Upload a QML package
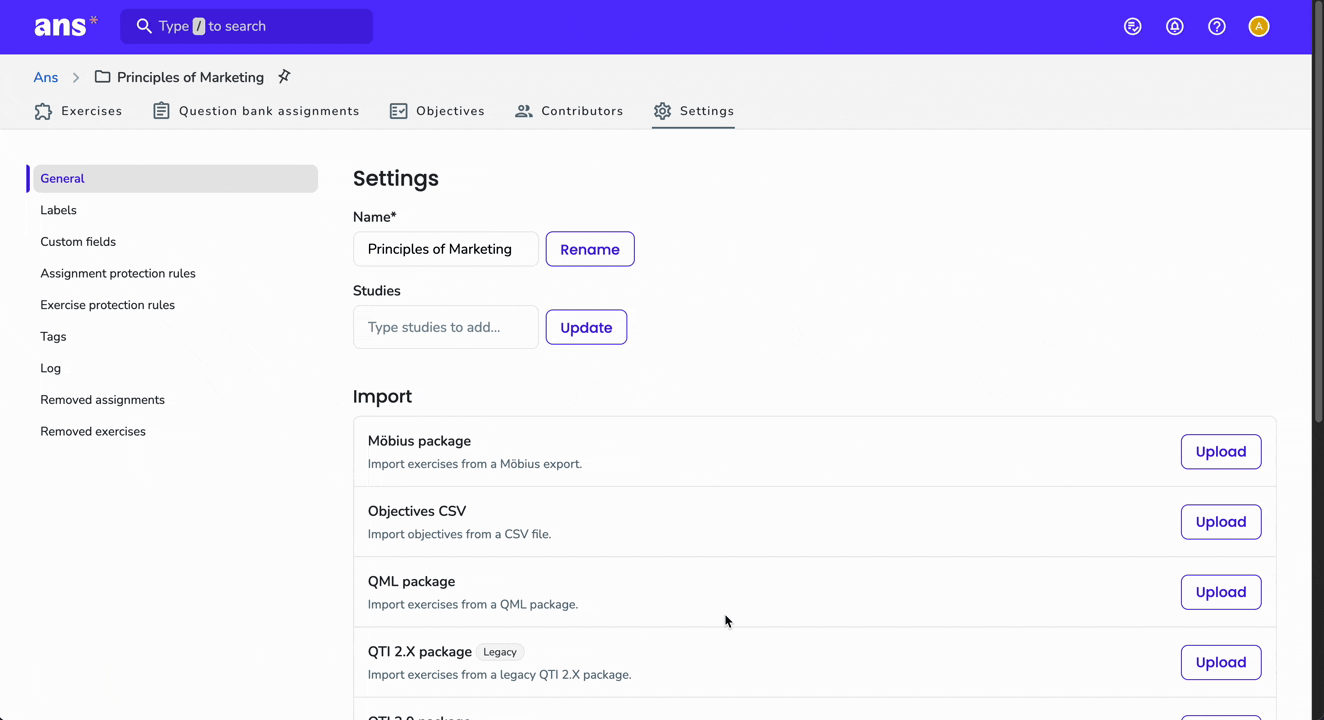1324x720 pixels. (1221, 592)
